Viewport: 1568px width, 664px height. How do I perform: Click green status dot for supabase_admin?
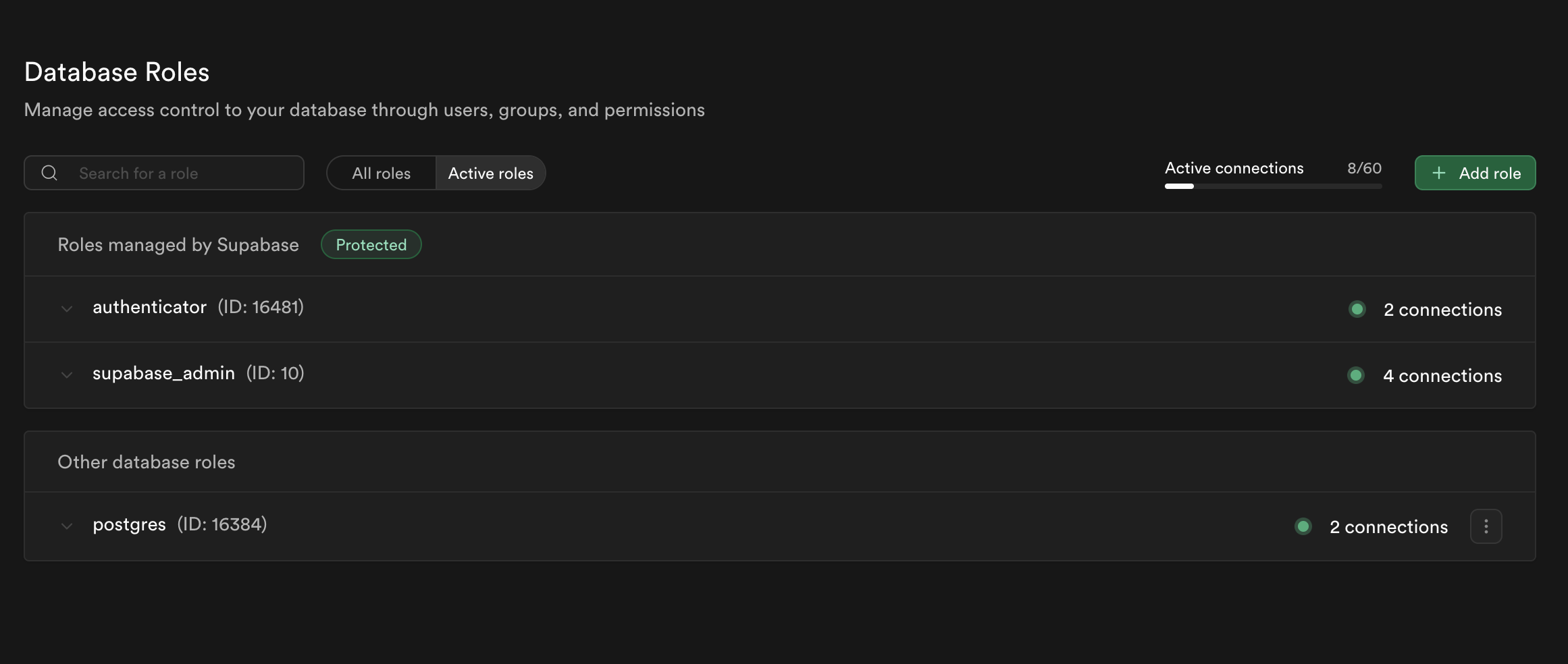[1356, 375]
